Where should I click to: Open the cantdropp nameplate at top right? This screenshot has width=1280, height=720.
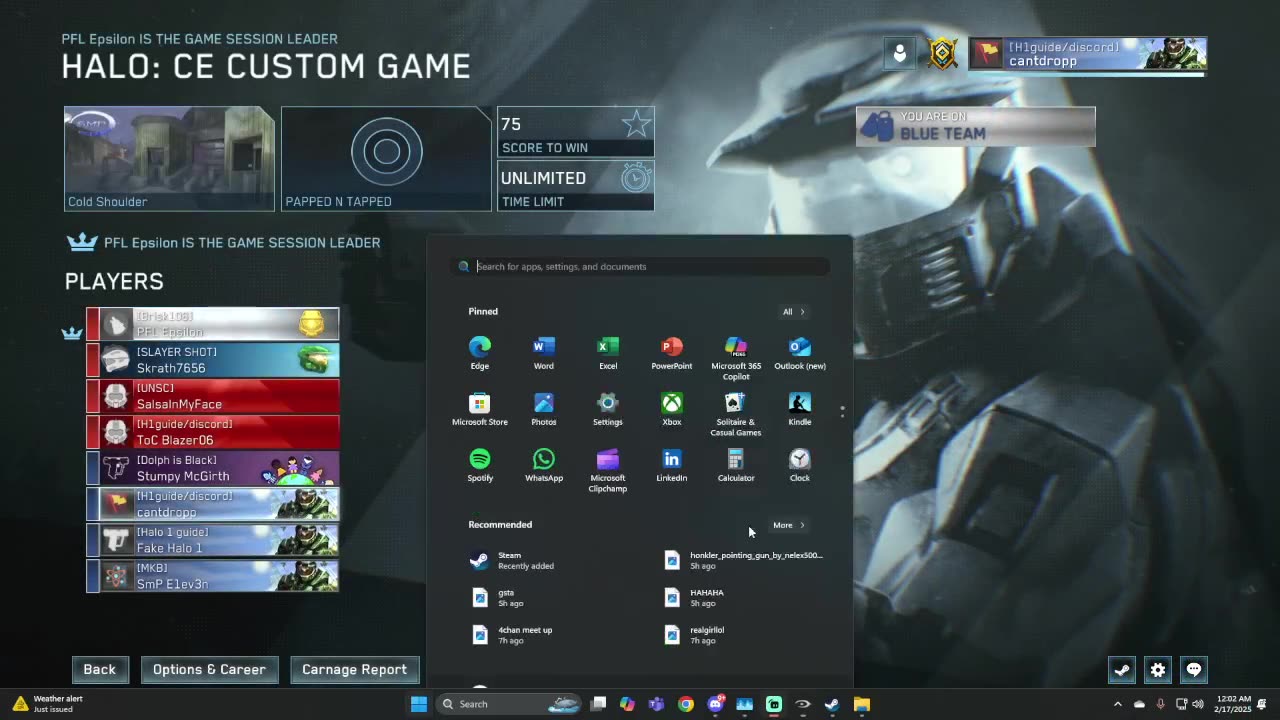[x=1088, y=54]
